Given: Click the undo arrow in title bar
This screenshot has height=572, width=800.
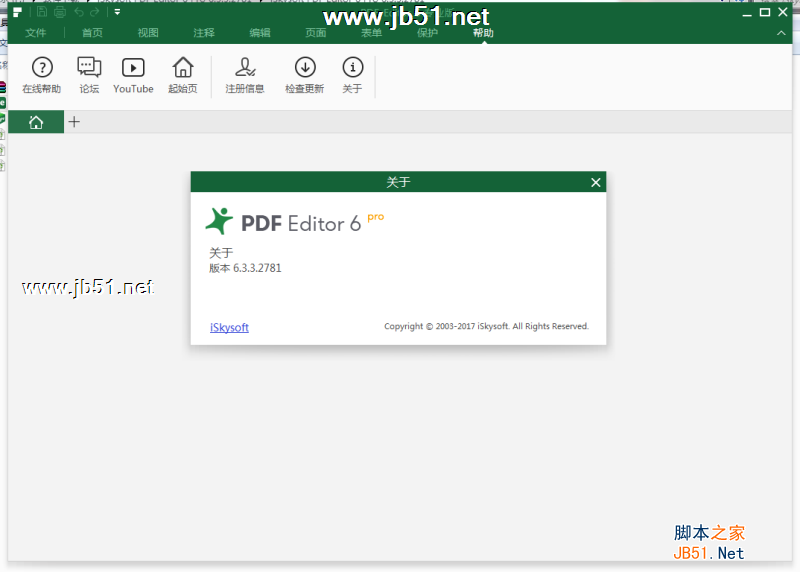Looking at the screenshot, I should (79, 12).
